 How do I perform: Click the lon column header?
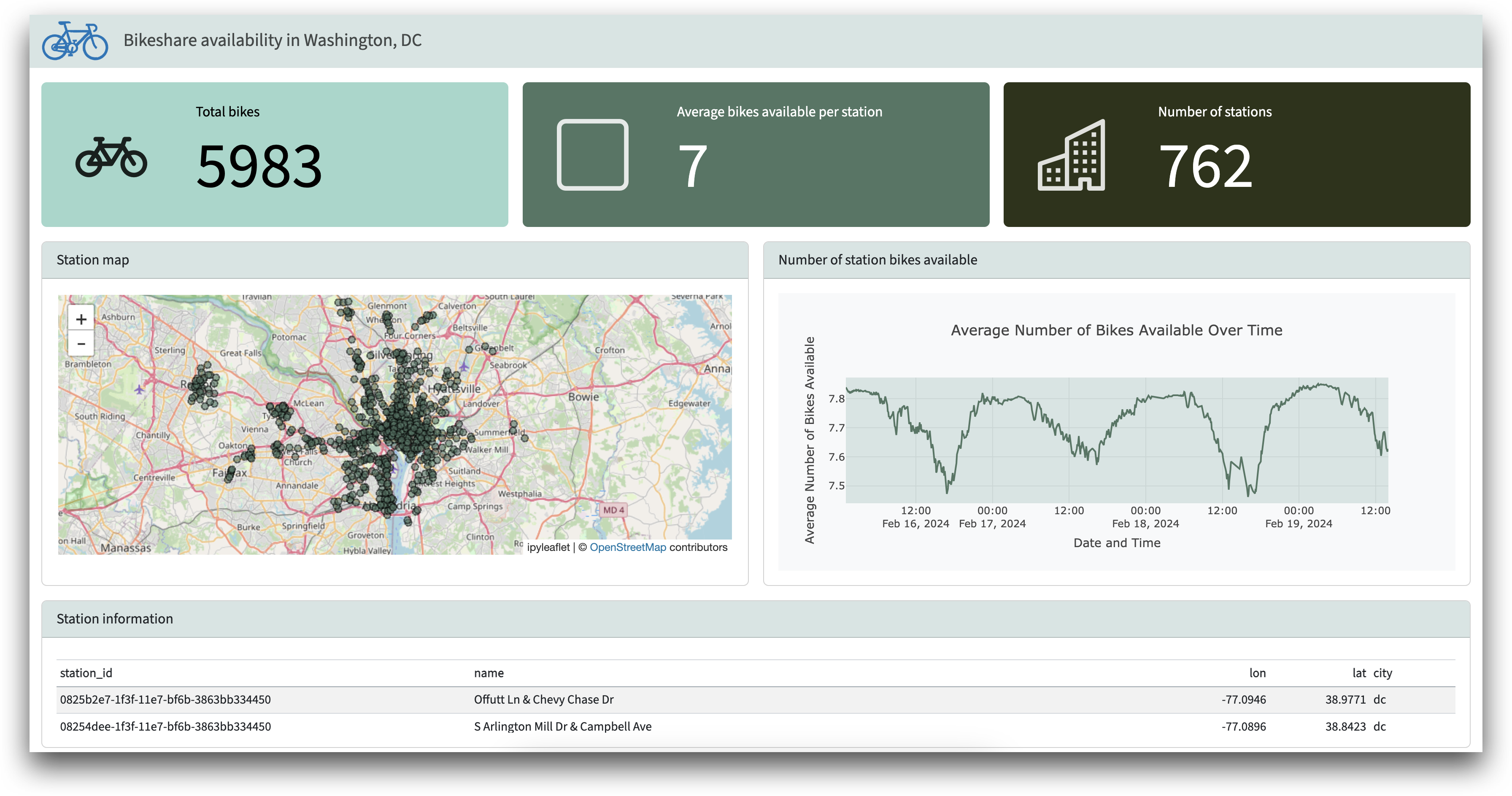point(1257,673)
